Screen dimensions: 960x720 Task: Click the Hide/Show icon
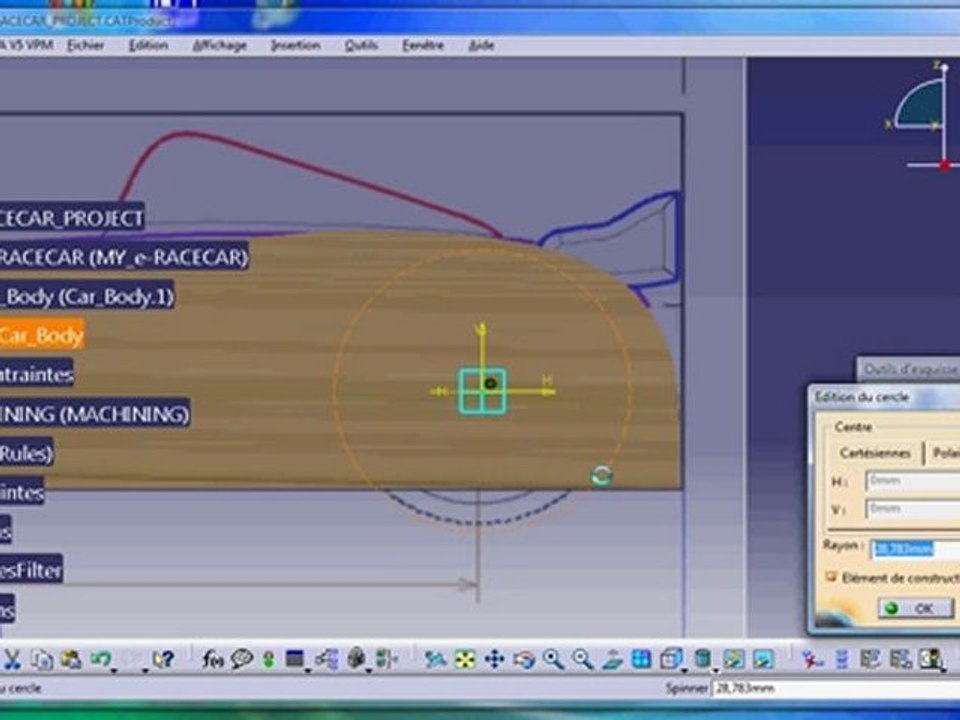click(733, 660)
